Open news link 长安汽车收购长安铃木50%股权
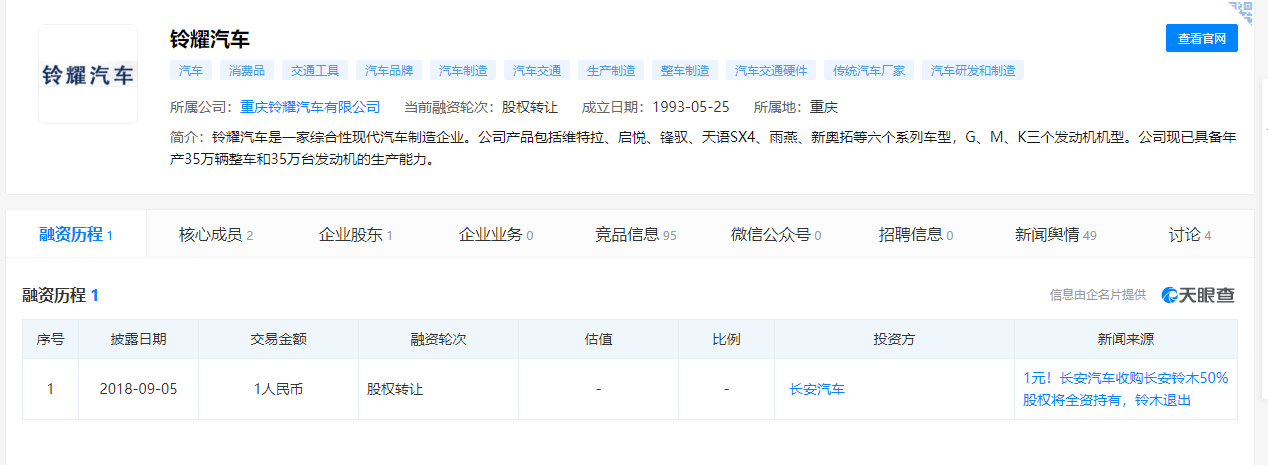 pyautogui.click(x=1125, y=389)
